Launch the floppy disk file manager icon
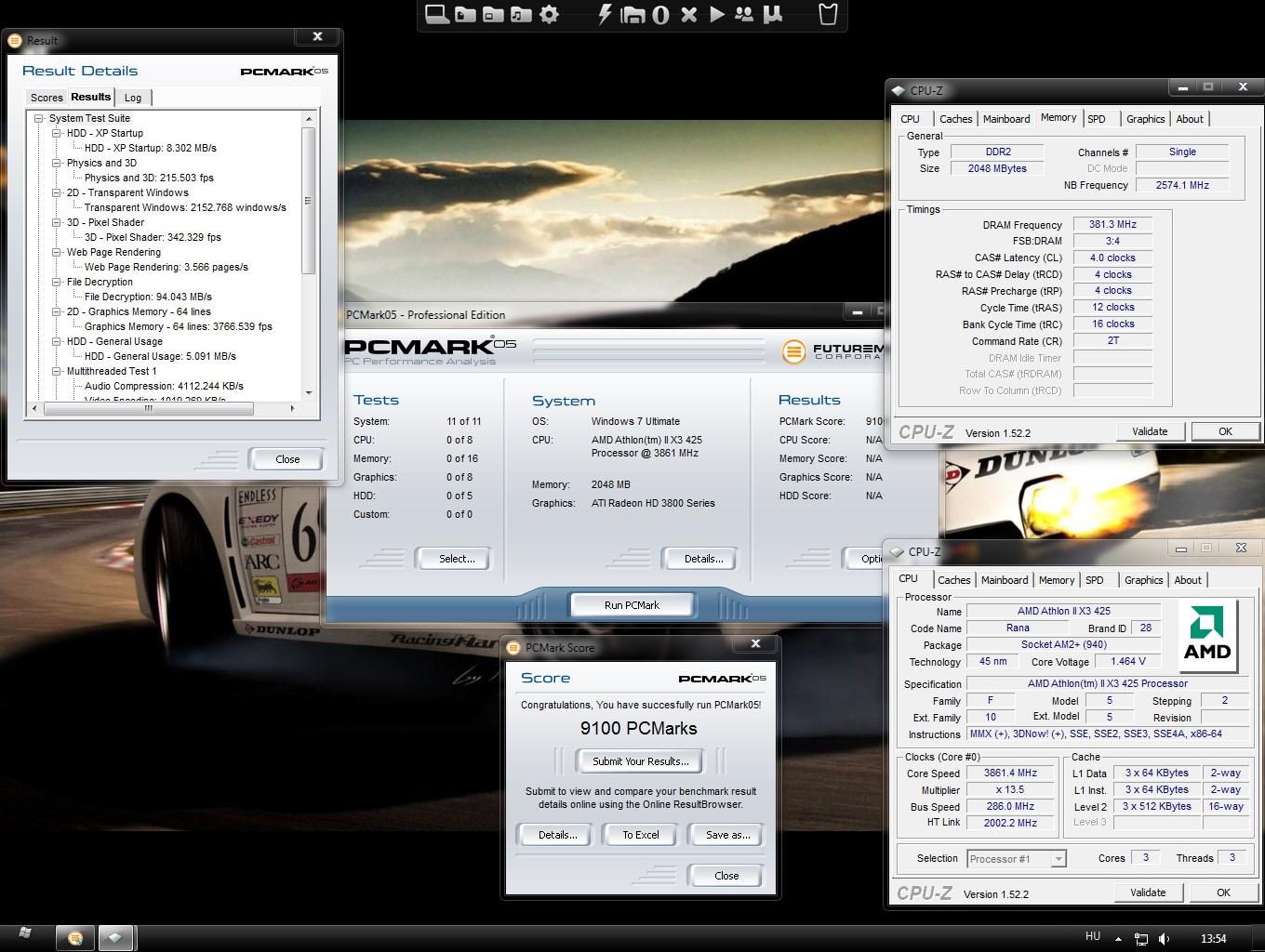The image size is (1265, 952). [632, 15]
